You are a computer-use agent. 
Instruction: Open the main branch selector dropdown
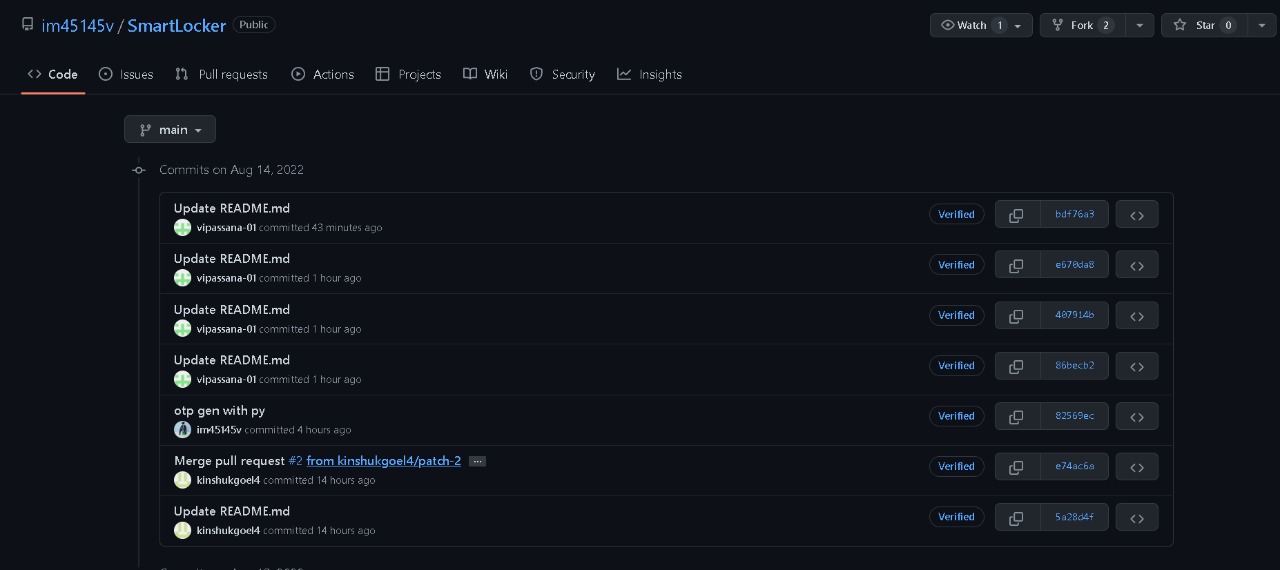[x=170, y=129]
